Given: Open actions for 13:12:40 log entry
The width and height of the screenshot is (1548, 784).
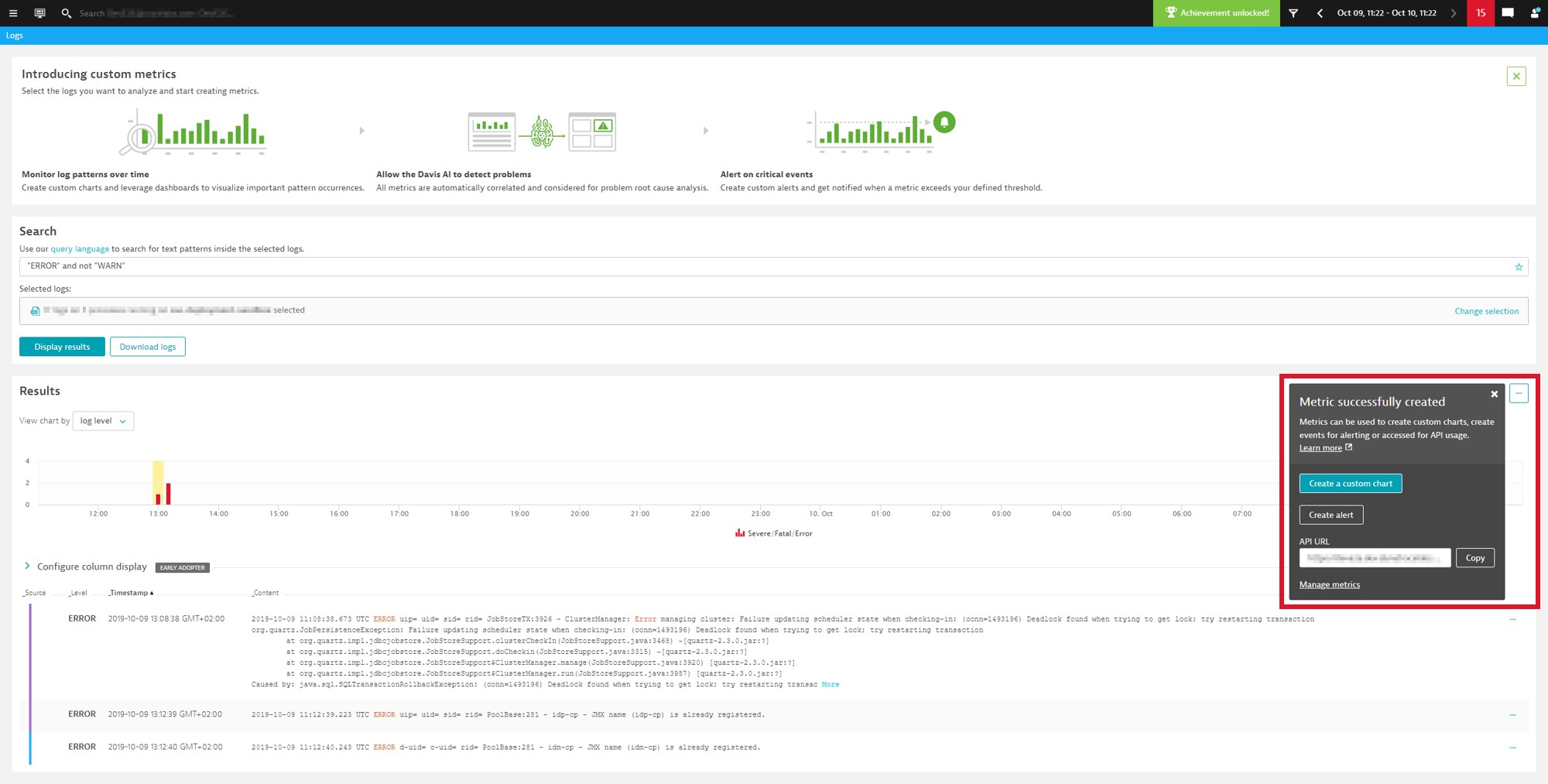Looking at the screenshot, I should [1512, 748].
